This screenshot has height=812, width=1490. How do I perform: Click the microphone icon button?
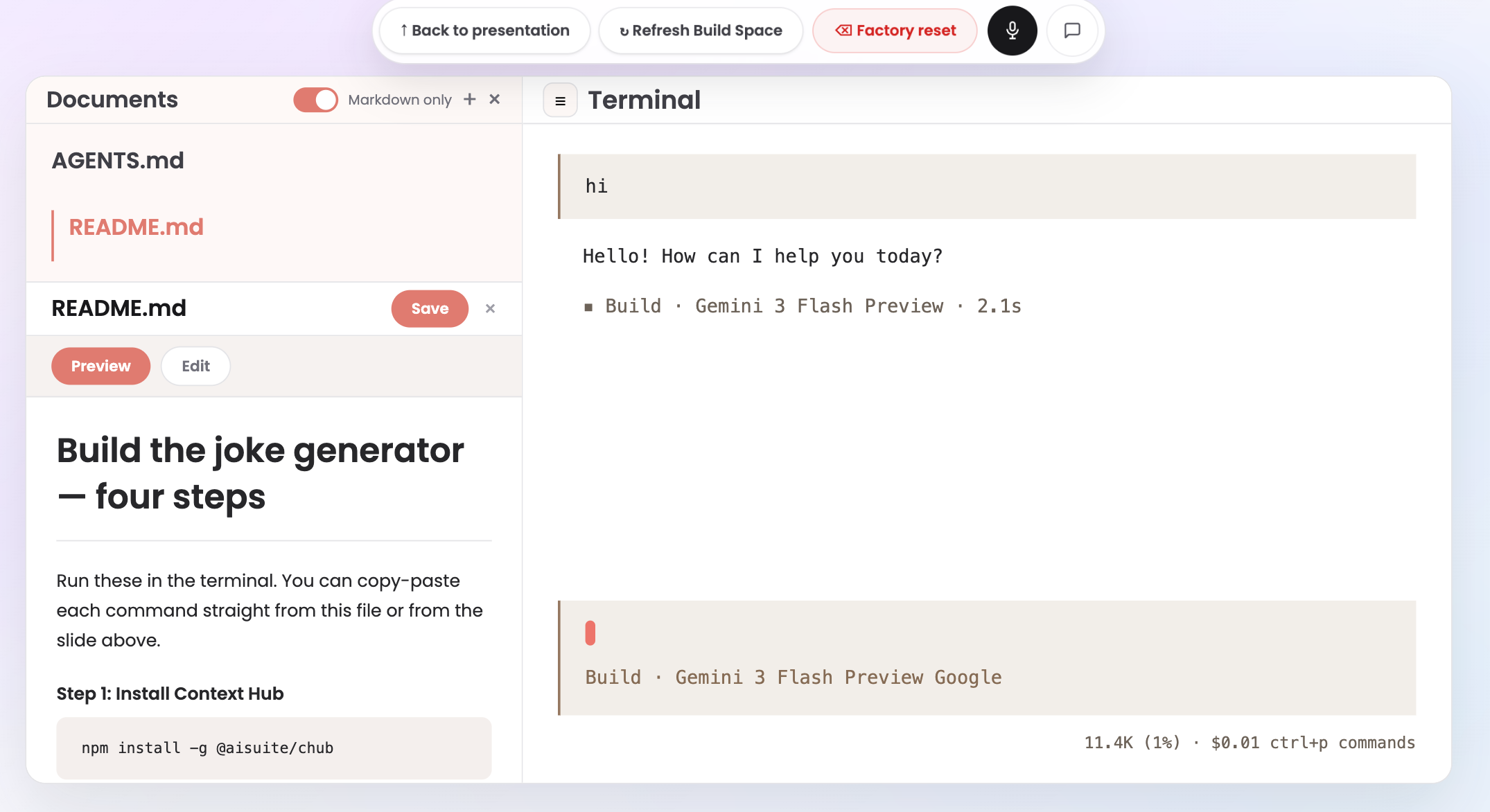pyautogui.click(x=1012, y=30)
